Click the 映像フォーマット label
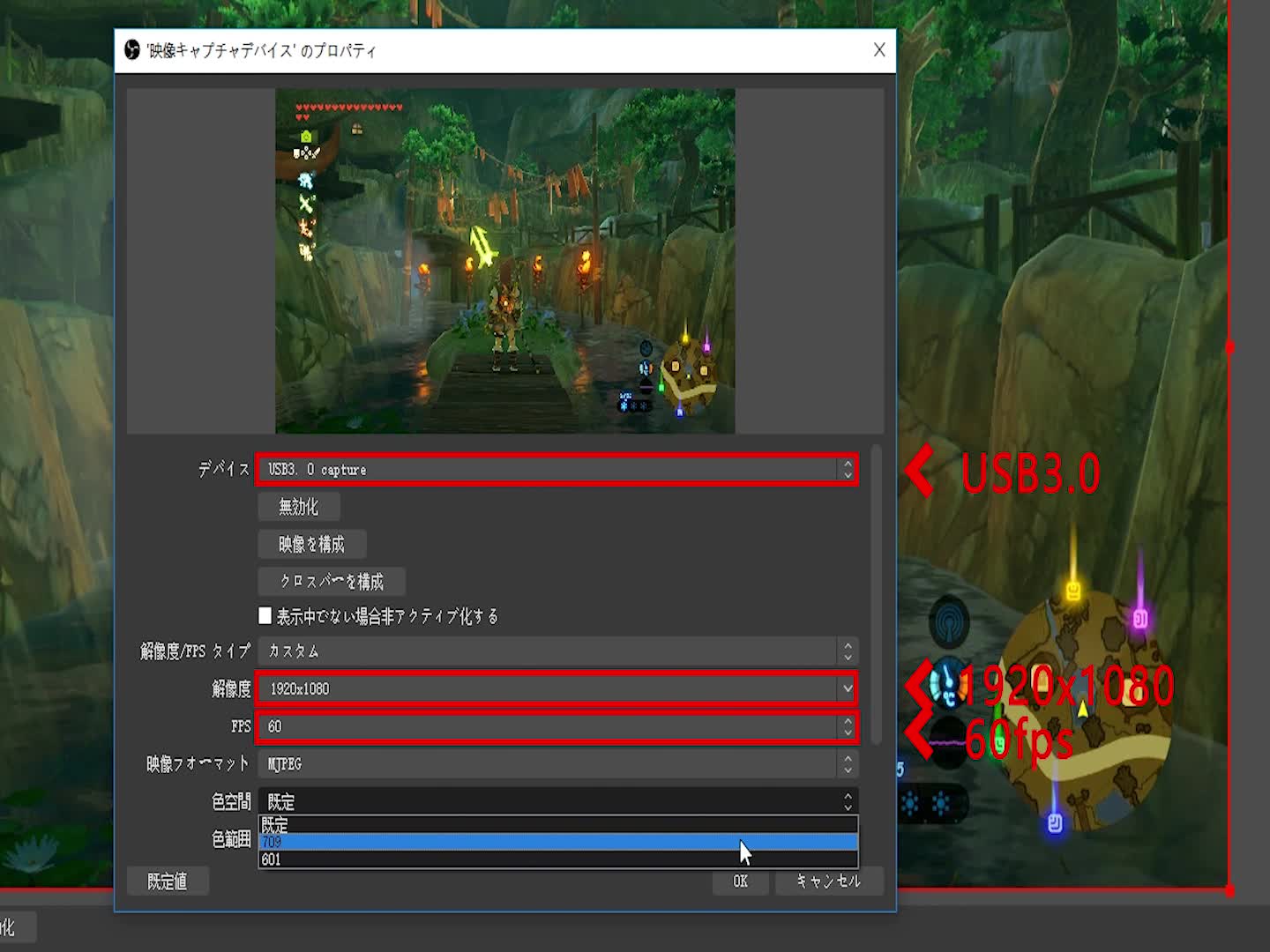Screen dimensions: 1270x952 click(x=198, y=764)
